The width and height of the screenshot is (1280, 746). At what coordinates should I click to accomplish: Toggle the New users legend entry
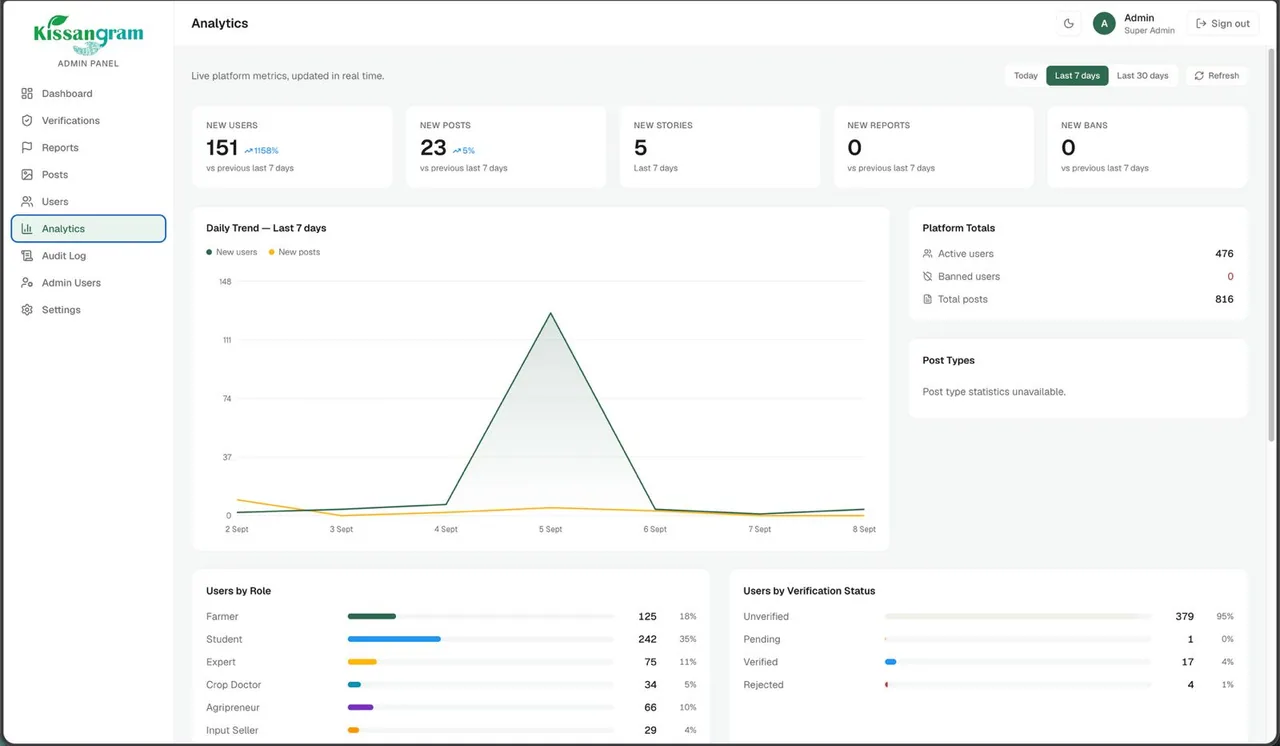tap(232, 252)
